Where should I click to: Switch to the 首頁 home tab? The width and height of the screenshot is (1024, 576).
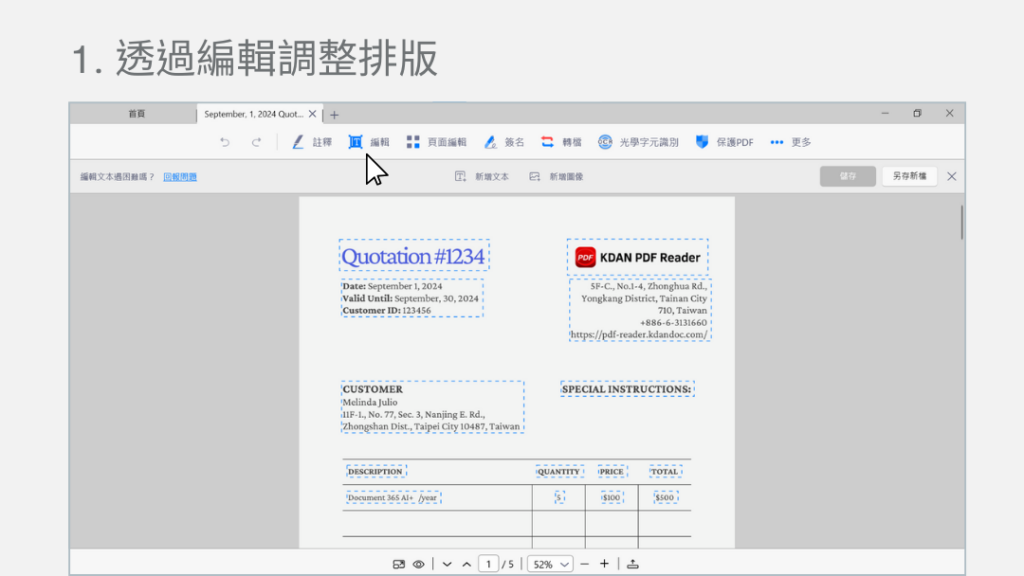136,114
